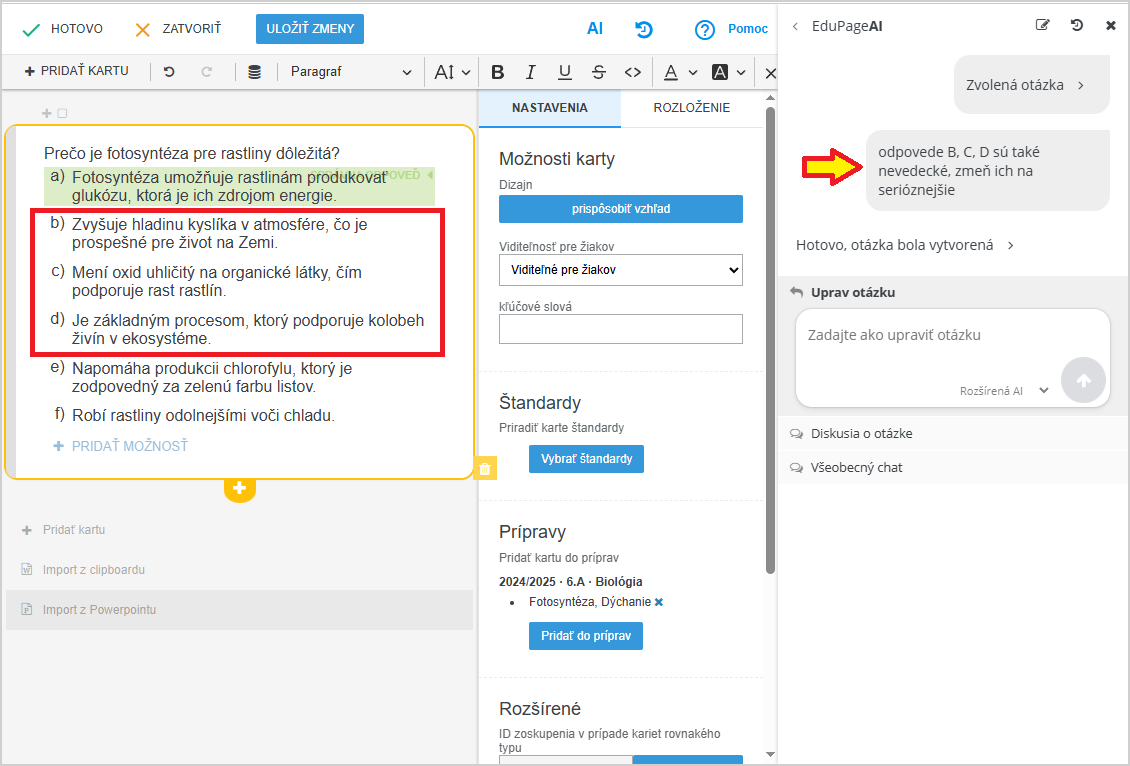Toggle bold text formatting
The image size is (1130, 766).
tap(498, 72)
